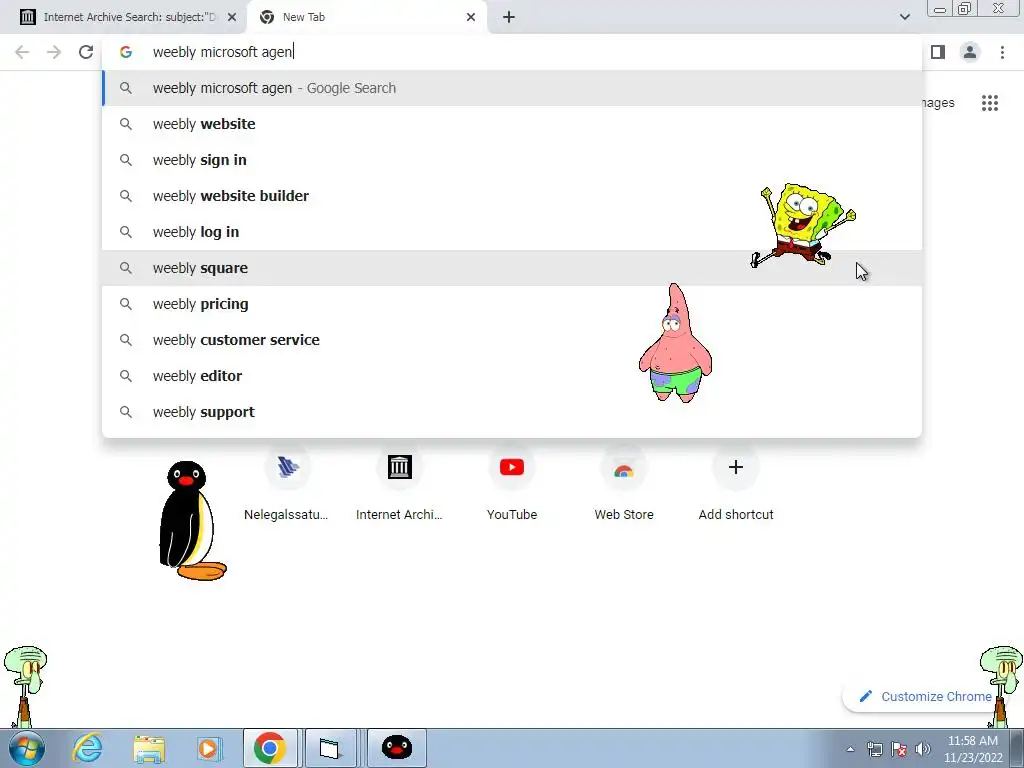The height and width of the screenshot is (768, 1024).
Task: Open Chrome's three-dot menu
Action: (x=1002, y=52)
